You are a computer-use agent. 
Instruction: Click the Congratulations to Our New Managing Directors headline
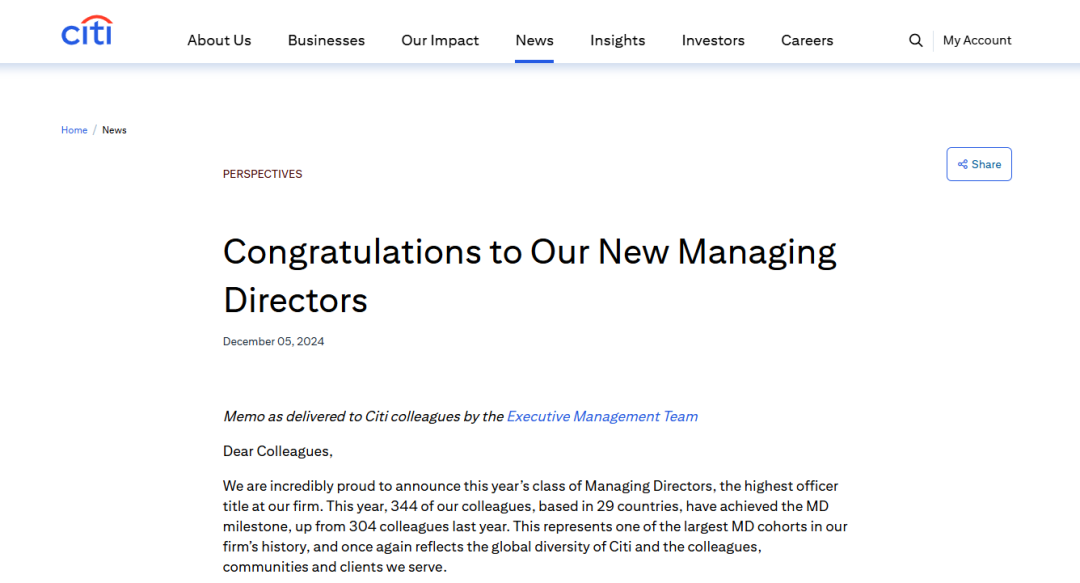pos(529,275)
